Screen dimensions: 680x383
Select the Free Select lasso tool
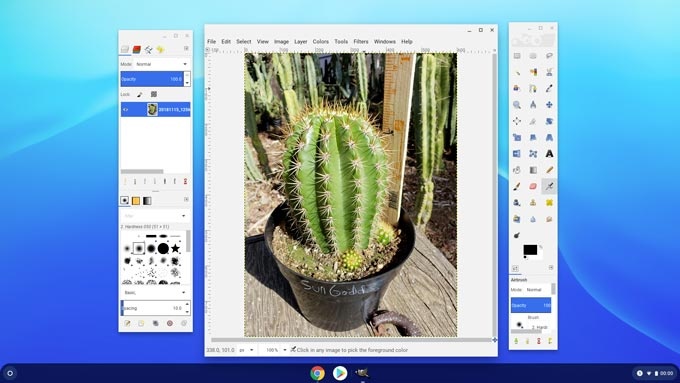549,56
